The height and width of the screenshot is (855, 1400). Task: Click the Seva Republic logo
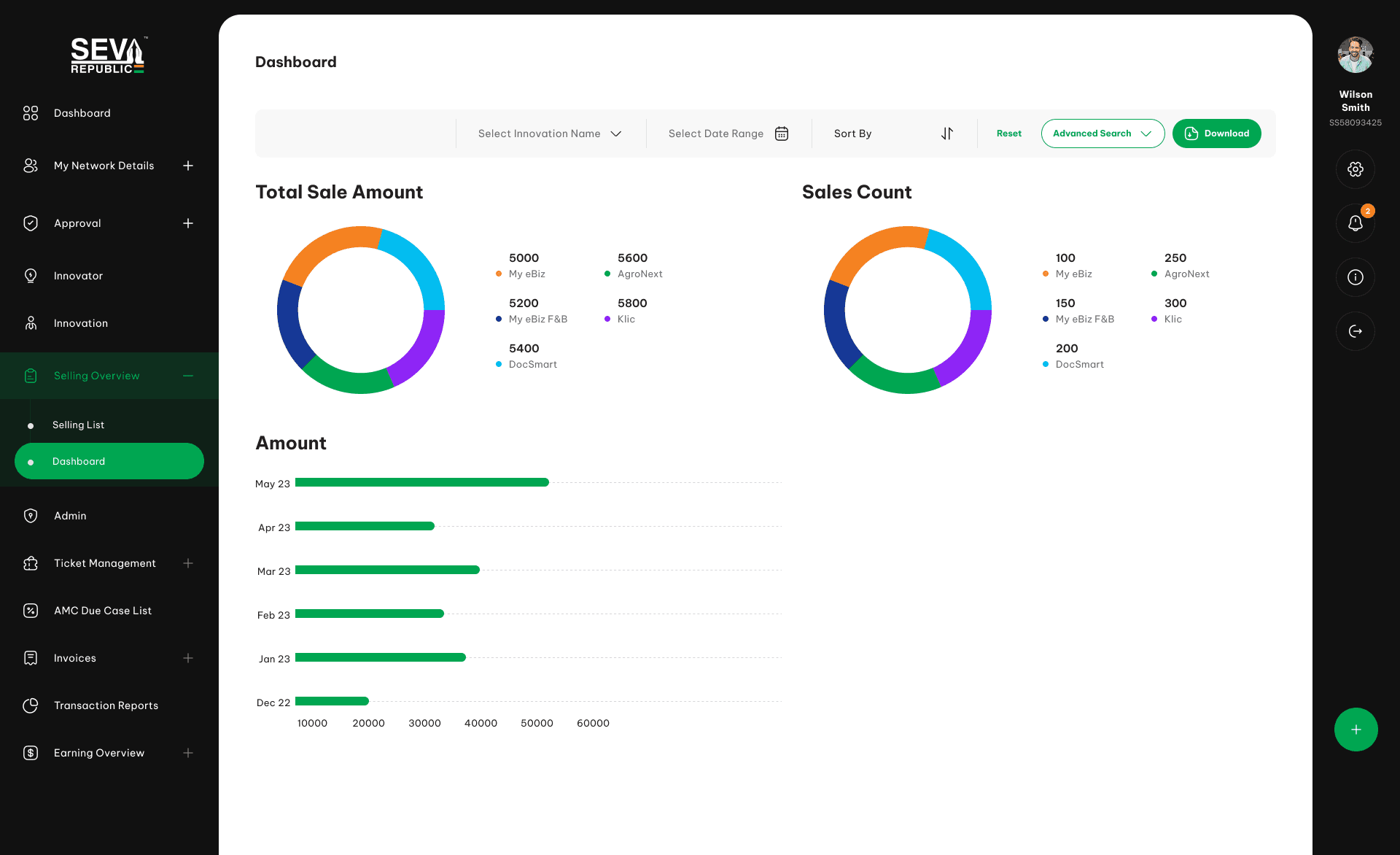[109, 55]
